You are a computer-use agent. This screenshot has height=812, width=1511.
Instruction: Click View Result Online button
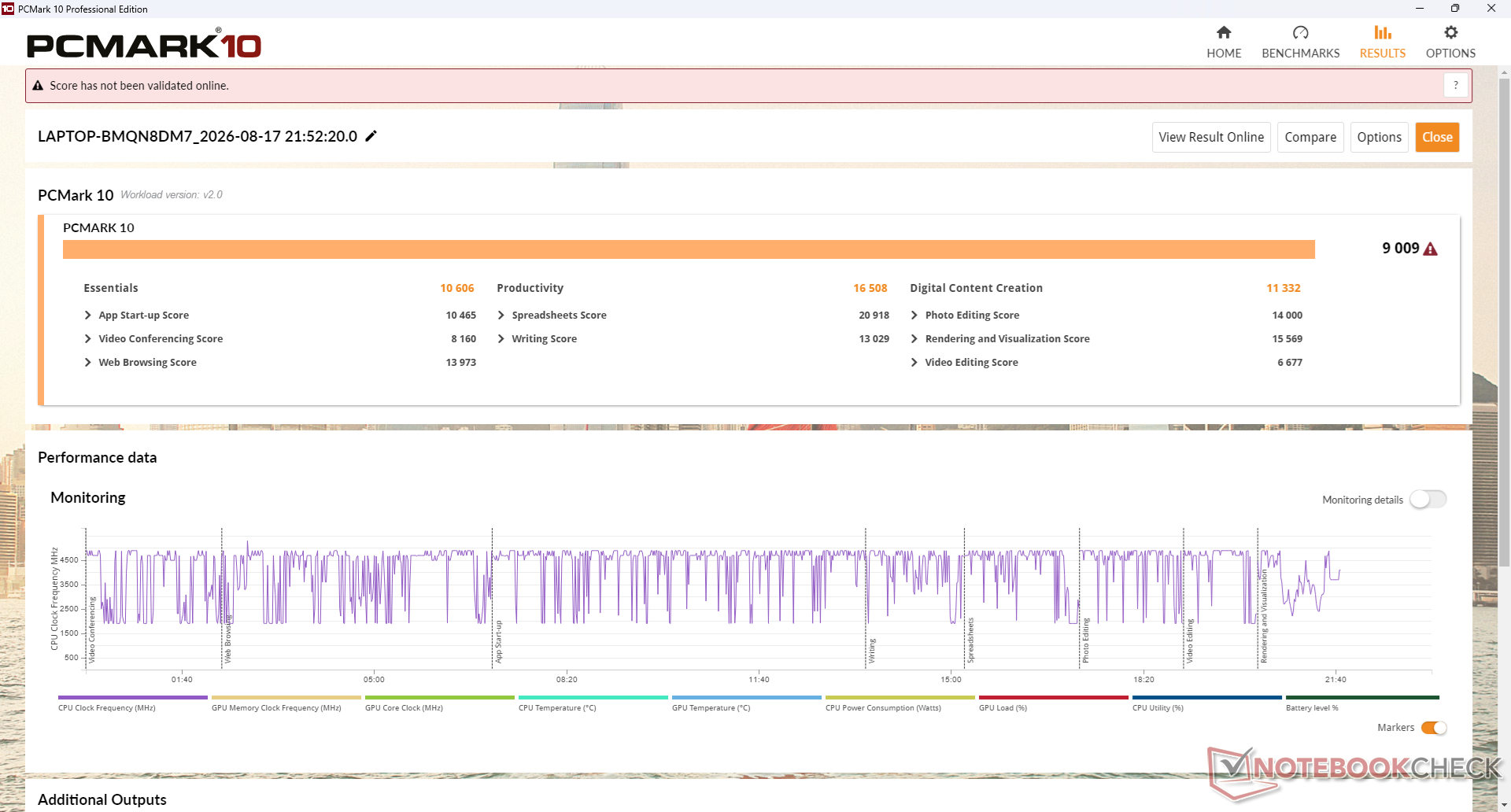click(1211, 137)
